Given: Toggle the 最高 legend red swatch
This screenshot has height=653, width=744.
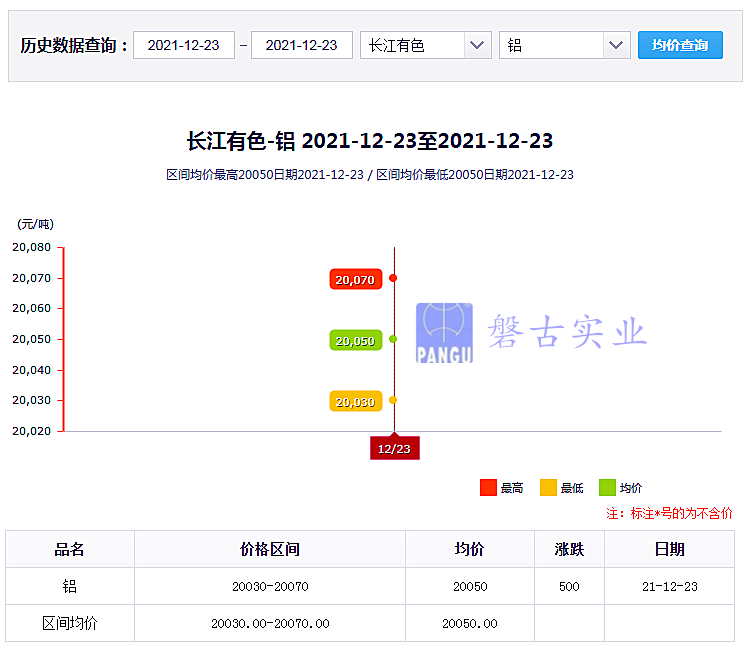Looking at the screenshot, I should (488, 487).
